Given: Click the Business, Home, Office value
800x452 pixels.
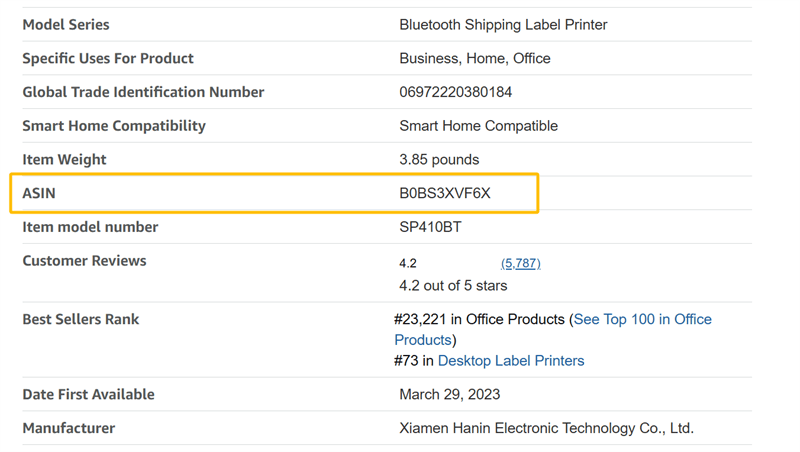Looking at the screenshot, I should click(475, 58).
